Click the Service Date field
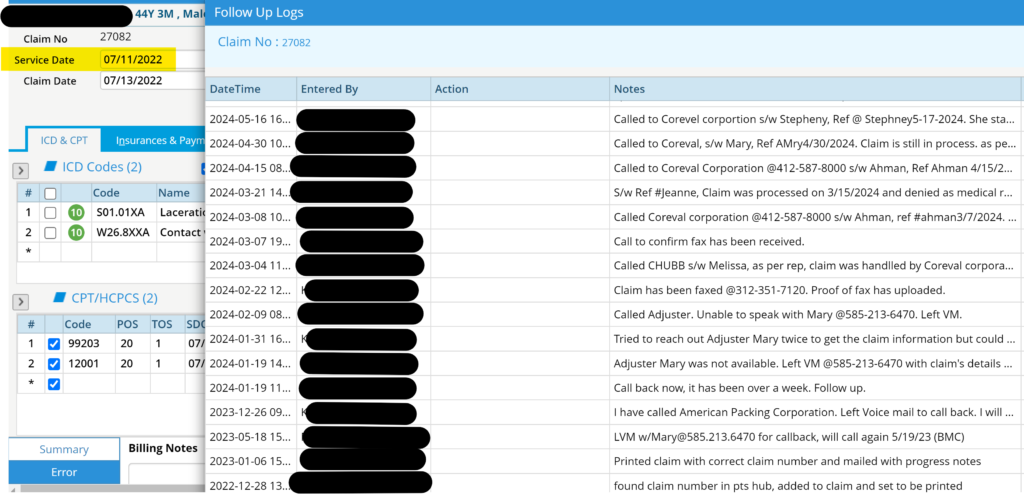Image resolution: width=1024 pixels, height=494 pixels. [x=138, y=60]
